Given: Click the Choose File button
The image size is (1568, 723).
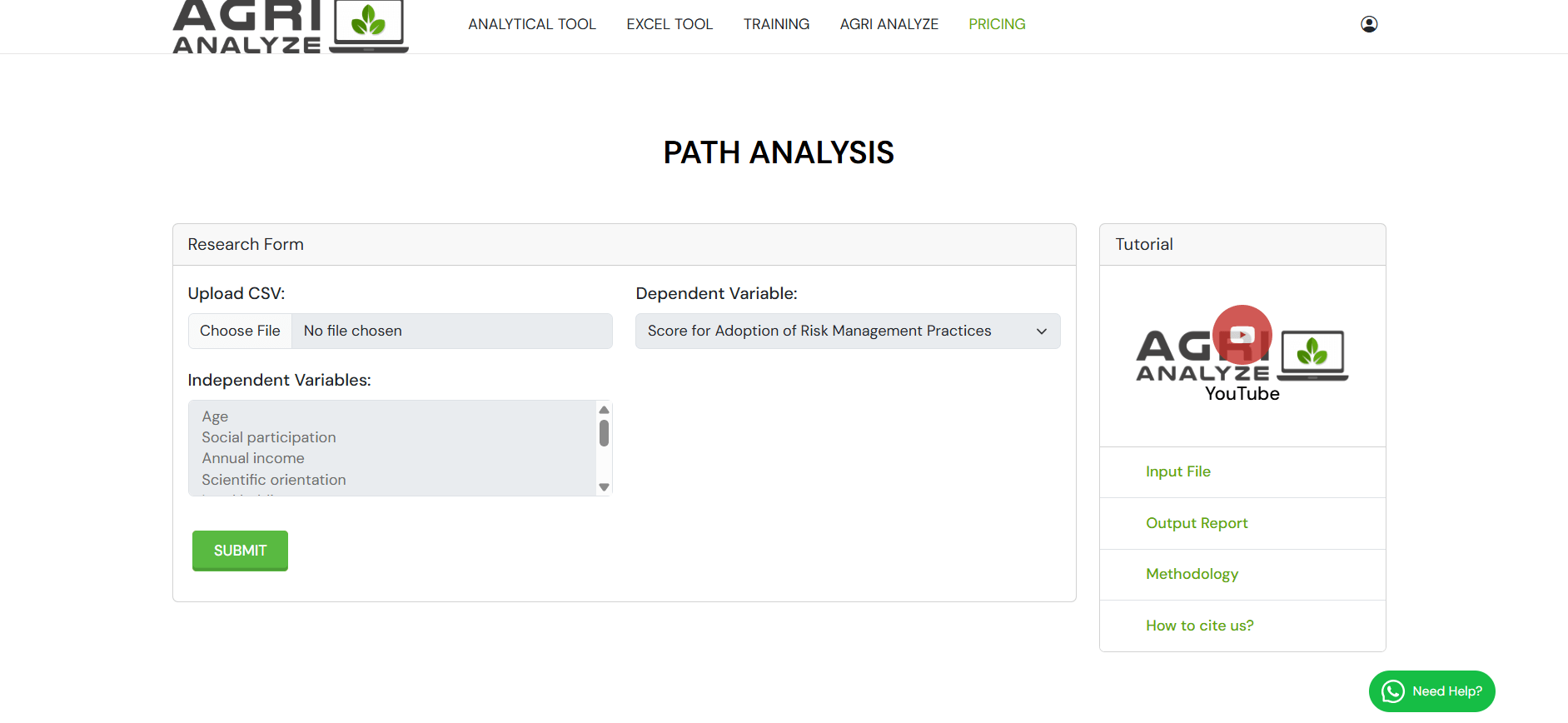Looking at the screenshot, I should (240, 331).
